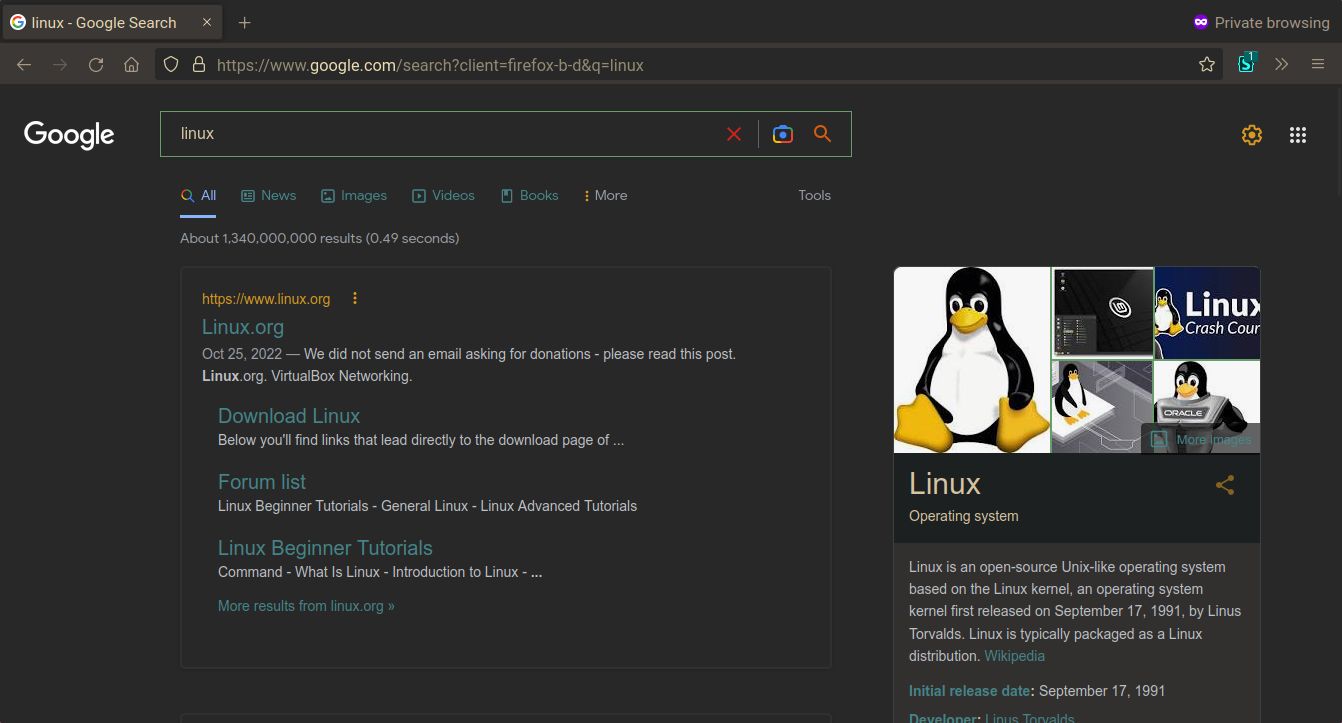This screenshot has width=1342, height=723.
Task: Open result options beside linux.org URL
Action: click(355, 298)
